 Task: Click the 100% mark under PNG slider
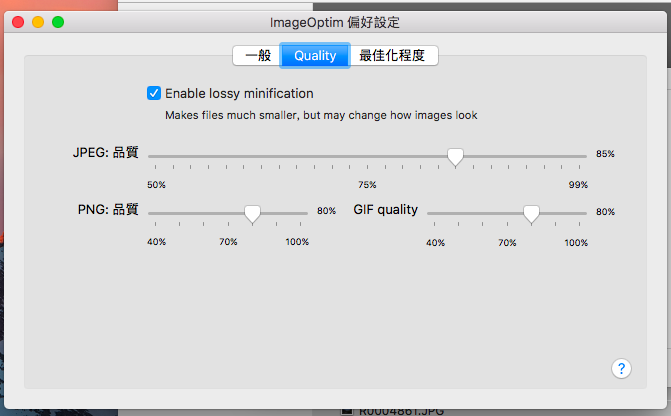click(x=297, y=242)
